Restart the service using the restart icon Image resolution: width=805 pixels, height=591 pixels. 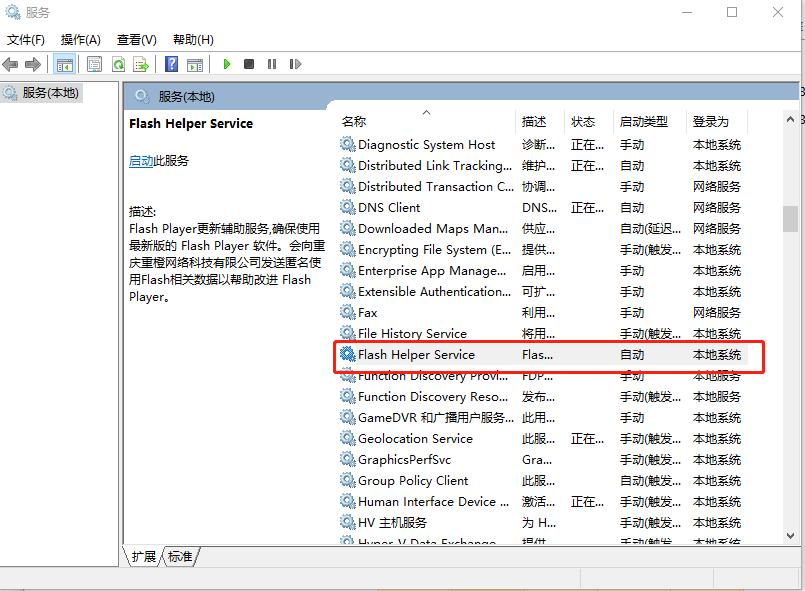295,64
